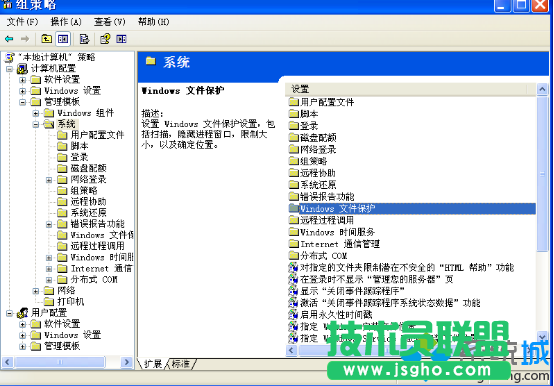Select 脚本 in the tree

79,146
